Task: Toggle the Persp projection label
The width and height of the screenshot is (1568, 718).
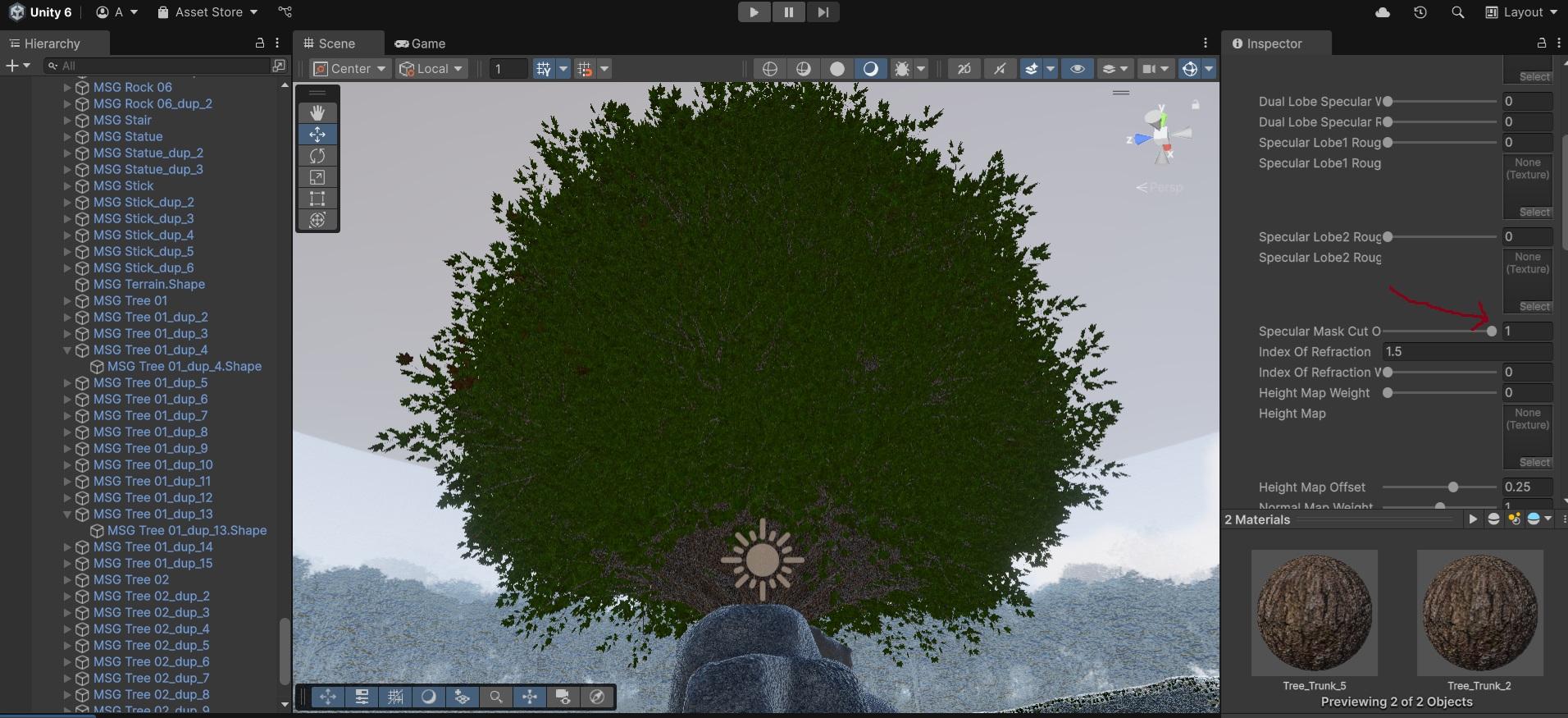Action: [x=1160, y=188]
